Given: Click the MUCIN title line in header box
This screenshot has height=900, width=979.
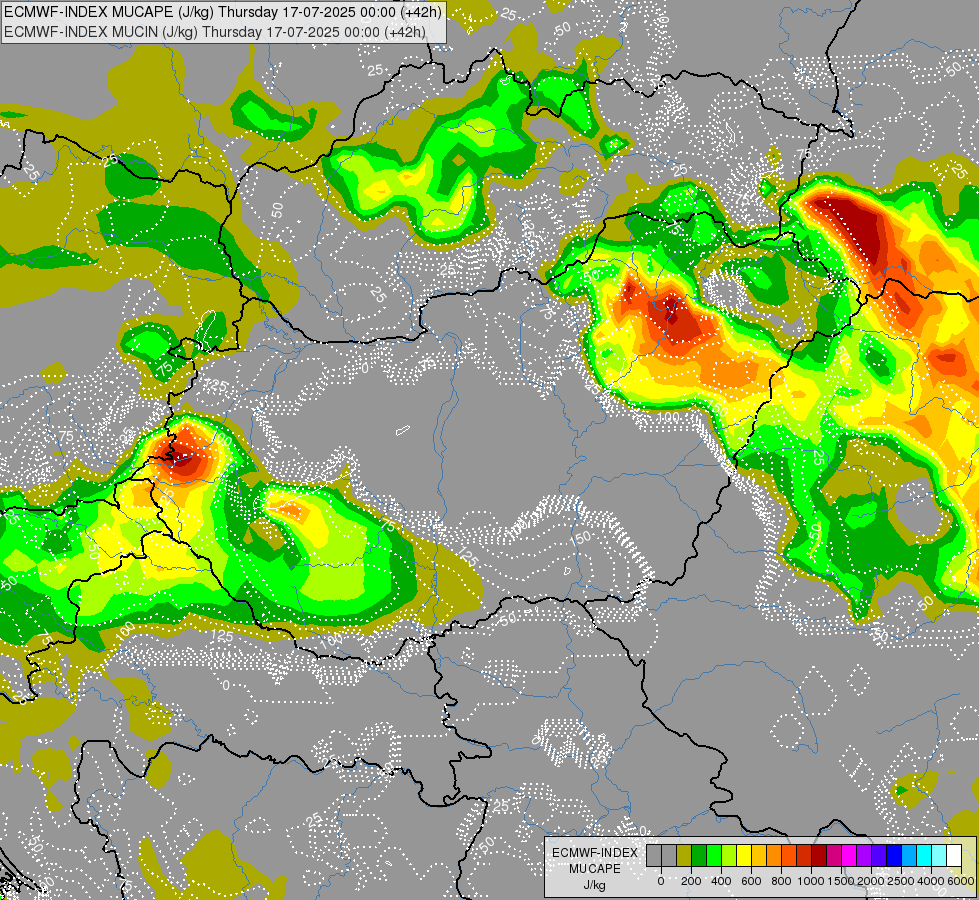Looking at the screenshot, I should click(x=215, y=31).
